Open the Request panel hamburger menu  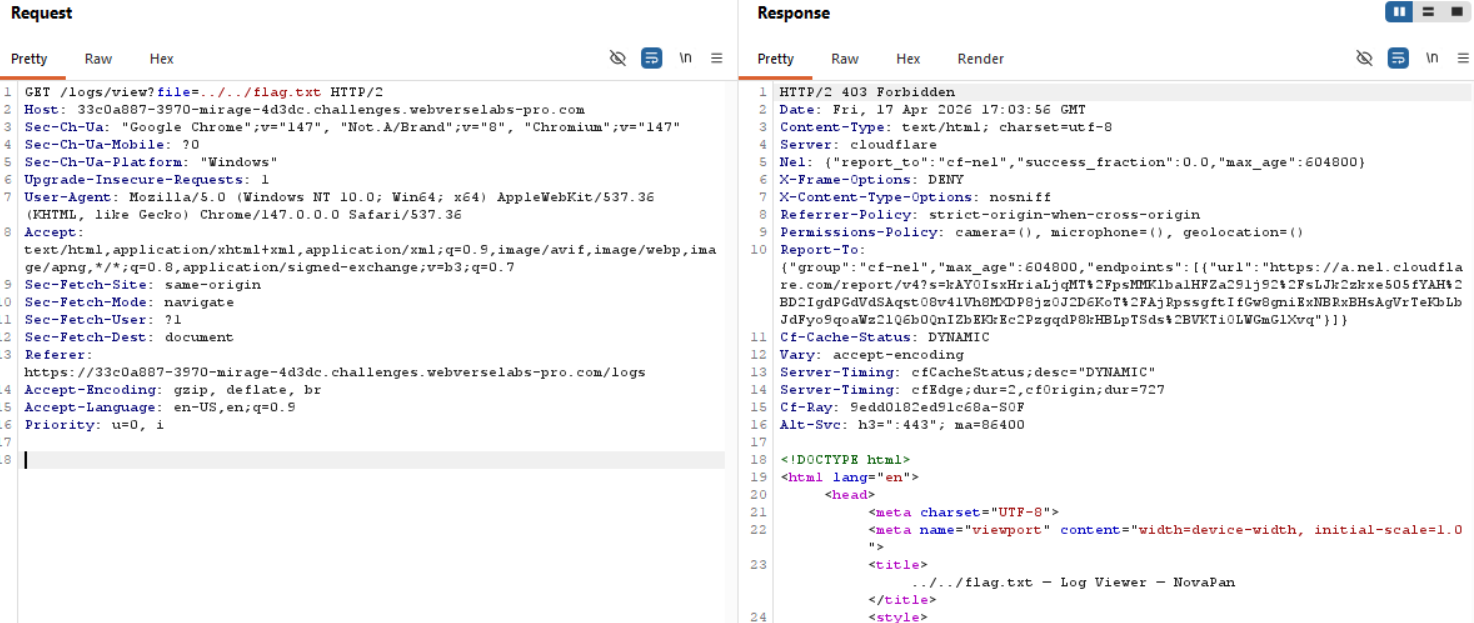[x=717, y=58]
